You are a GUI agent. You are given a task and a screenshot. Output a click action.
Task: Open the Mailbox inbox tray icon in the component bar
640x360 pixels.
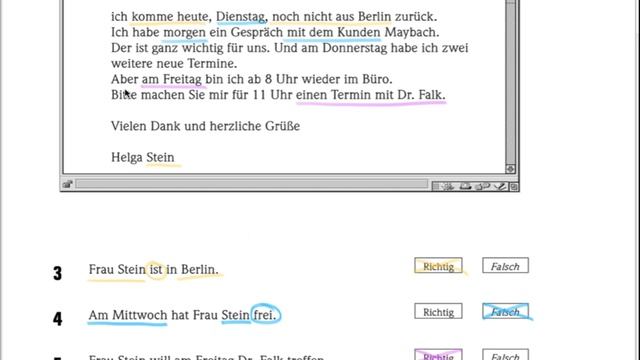pos(465,187)
